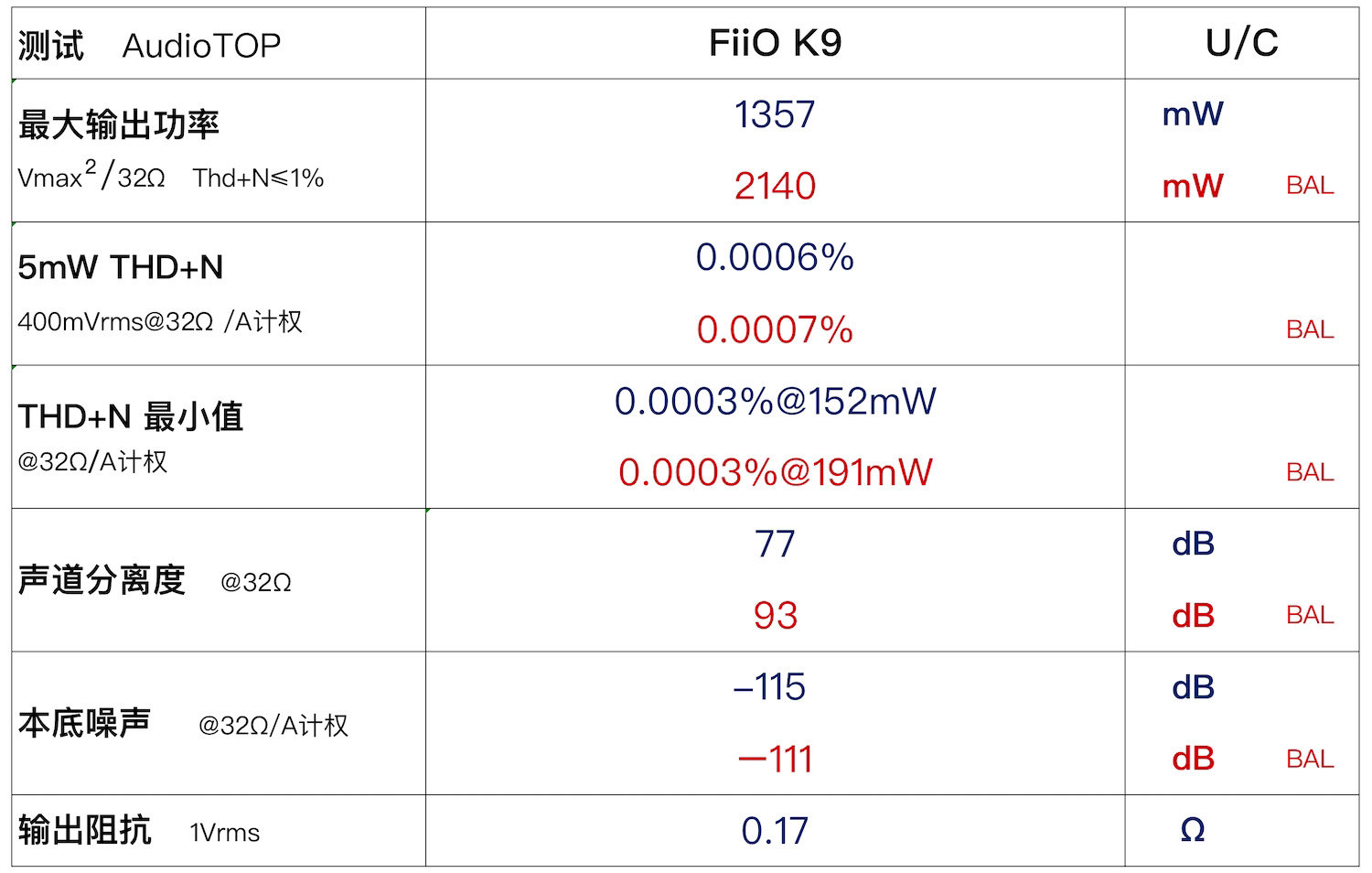Select the 最大输出功率 row label
Viewport: 1372px width, 873px height.
(119, 125)
